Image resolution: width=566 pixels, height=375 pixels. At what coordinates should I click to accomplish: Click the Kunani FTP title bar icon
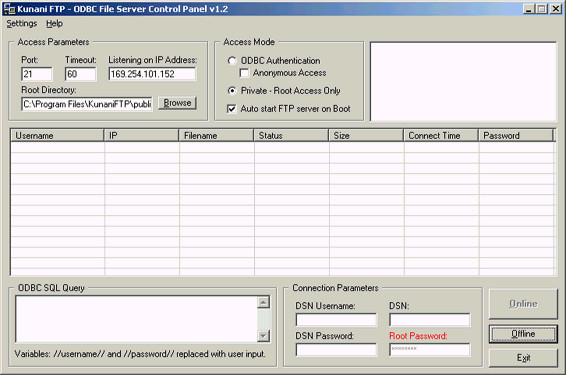pos(9,9)
